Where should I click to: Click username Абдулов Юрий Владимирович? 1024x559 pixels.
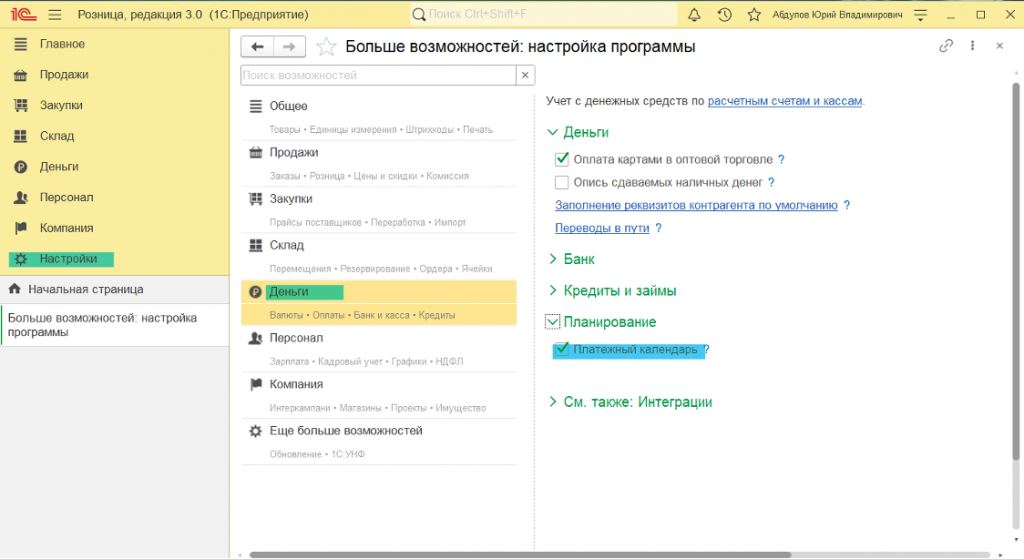click(x=837, y=14)
